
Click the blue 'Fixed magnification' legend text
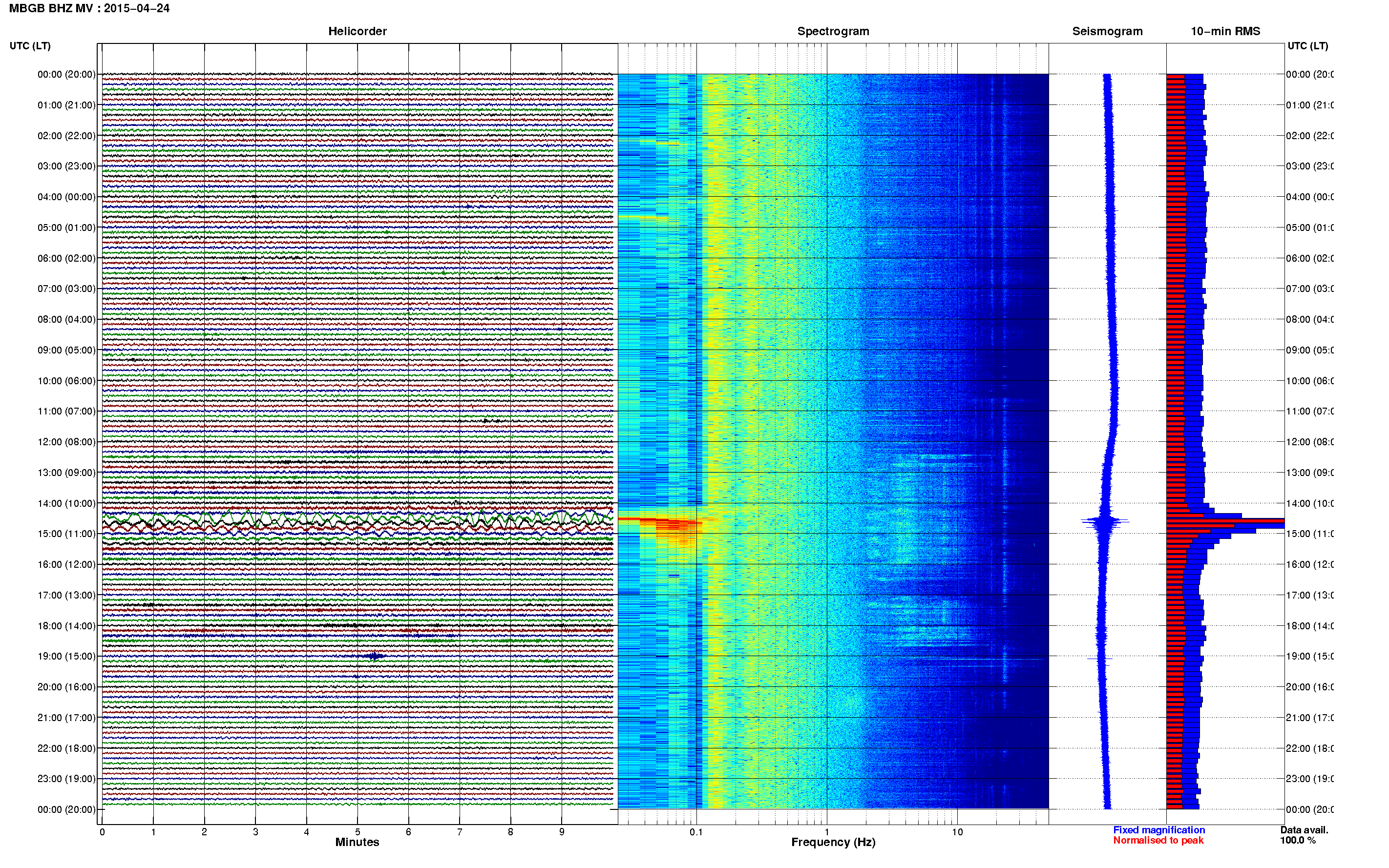1159,830
